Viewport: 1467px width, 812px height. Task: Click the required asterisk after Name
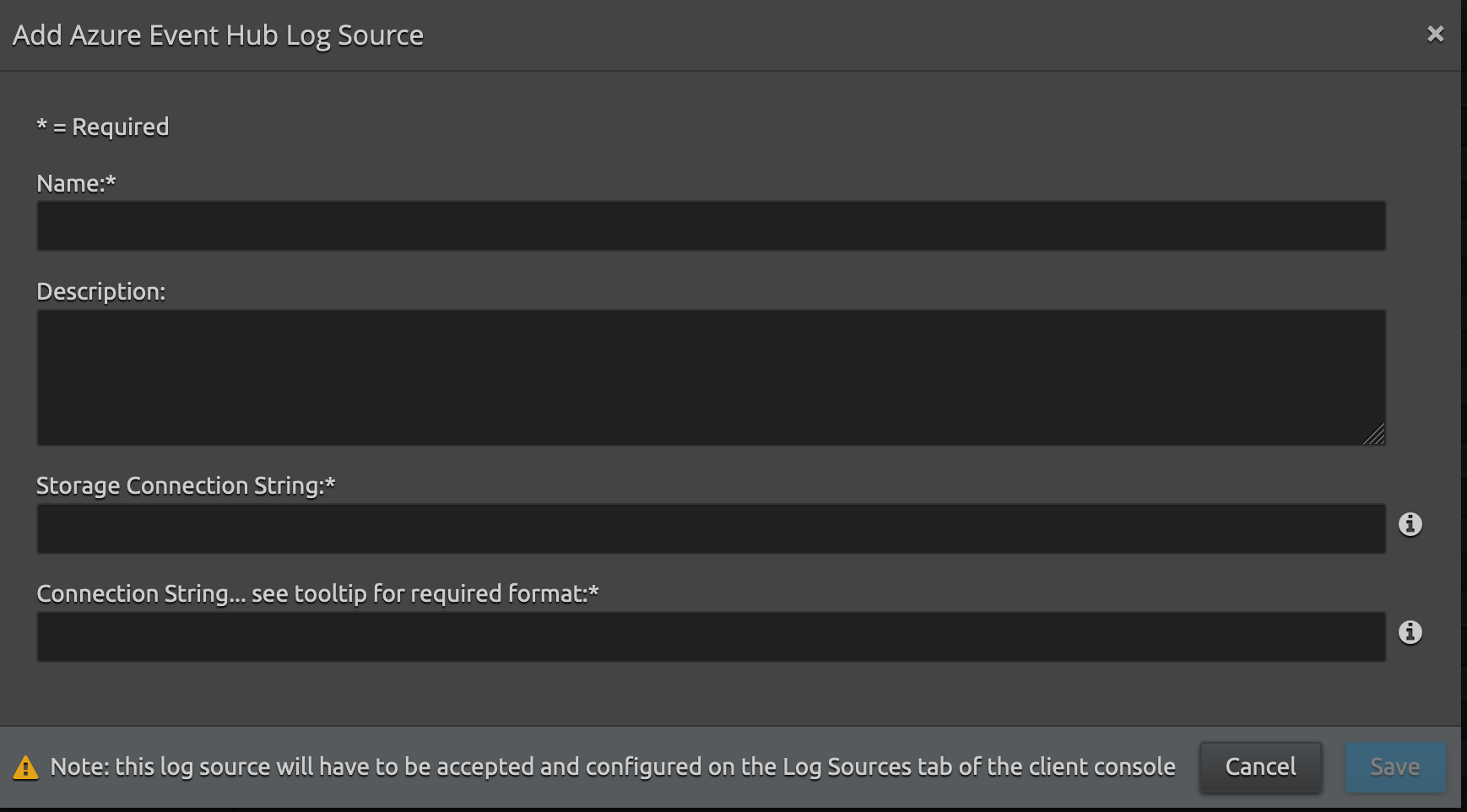[111, 180]
